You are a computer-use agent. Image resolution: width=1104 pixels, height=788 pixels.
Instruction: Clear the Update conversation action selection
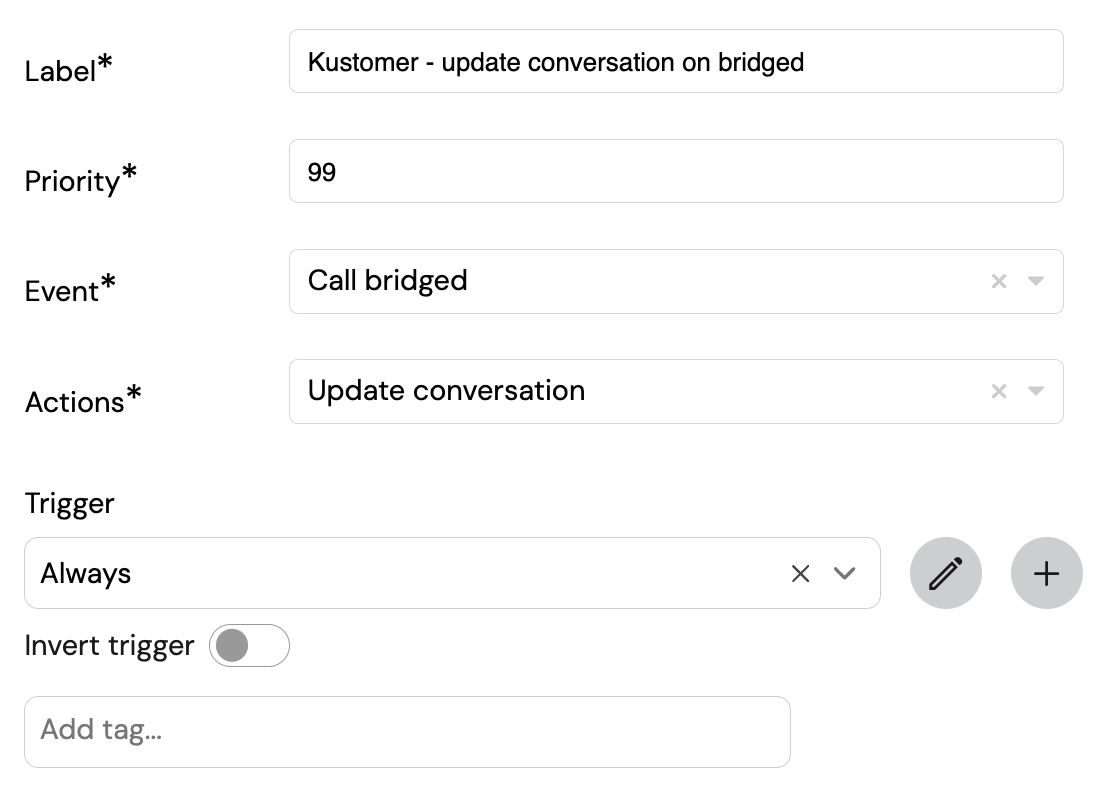[998, 391]
